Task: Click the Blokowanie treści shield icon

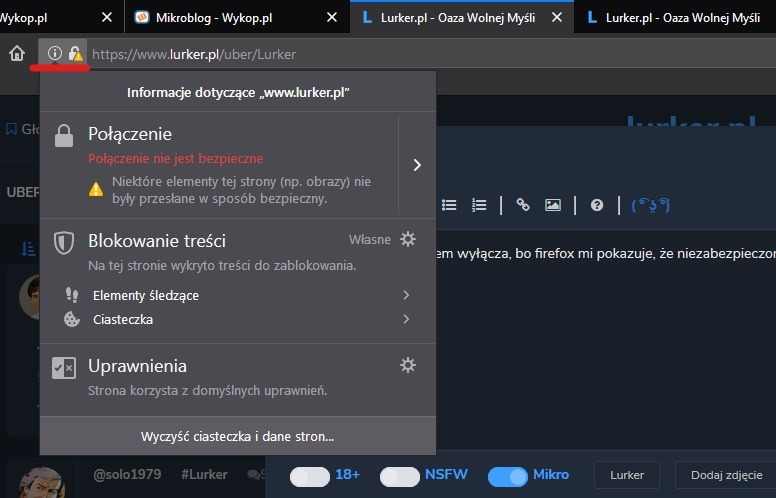Action: tap(64, 242)
